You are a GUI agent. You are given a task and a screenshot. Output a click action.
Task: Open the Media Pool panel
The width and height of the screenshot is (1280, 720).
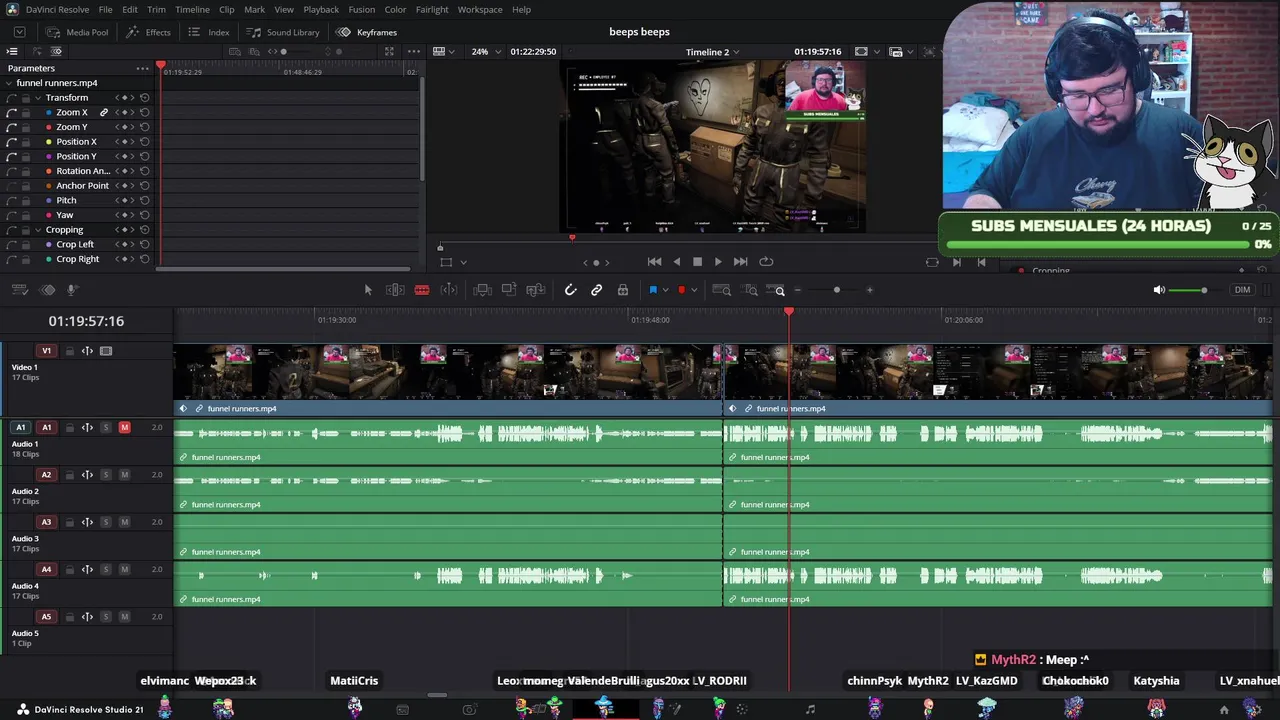coord(77,32)
